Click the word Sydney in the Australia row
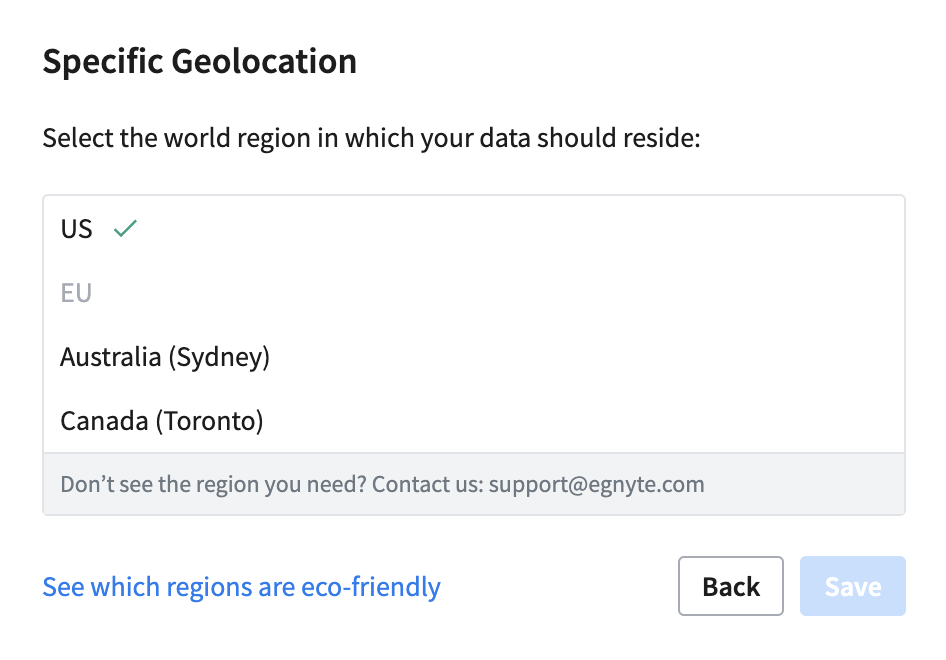Screen dimensions: 946x660 (x=222, y=357)
